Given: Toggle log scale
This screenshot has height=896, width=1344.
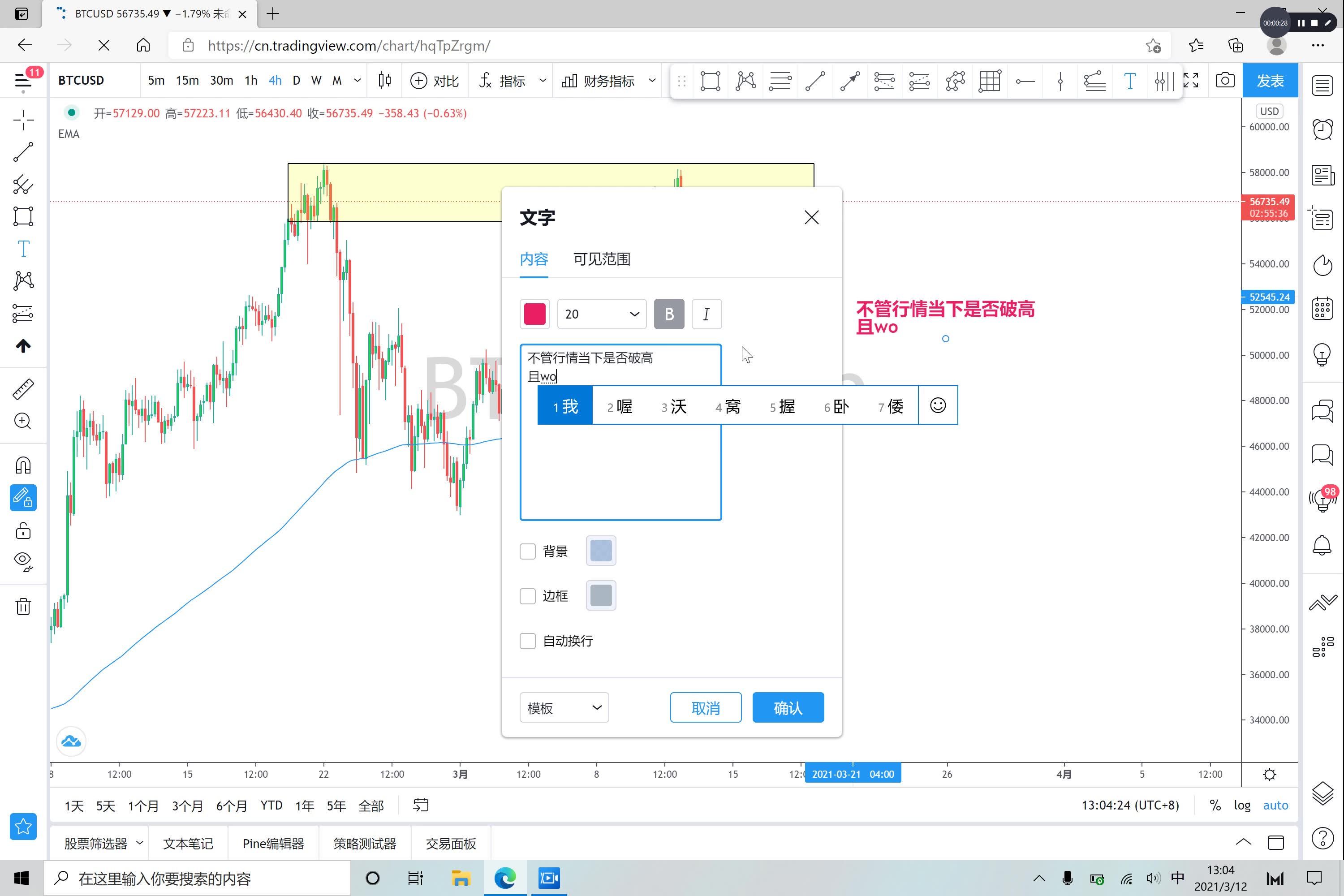Looking at the screenshot, I should click(1242, 805).
